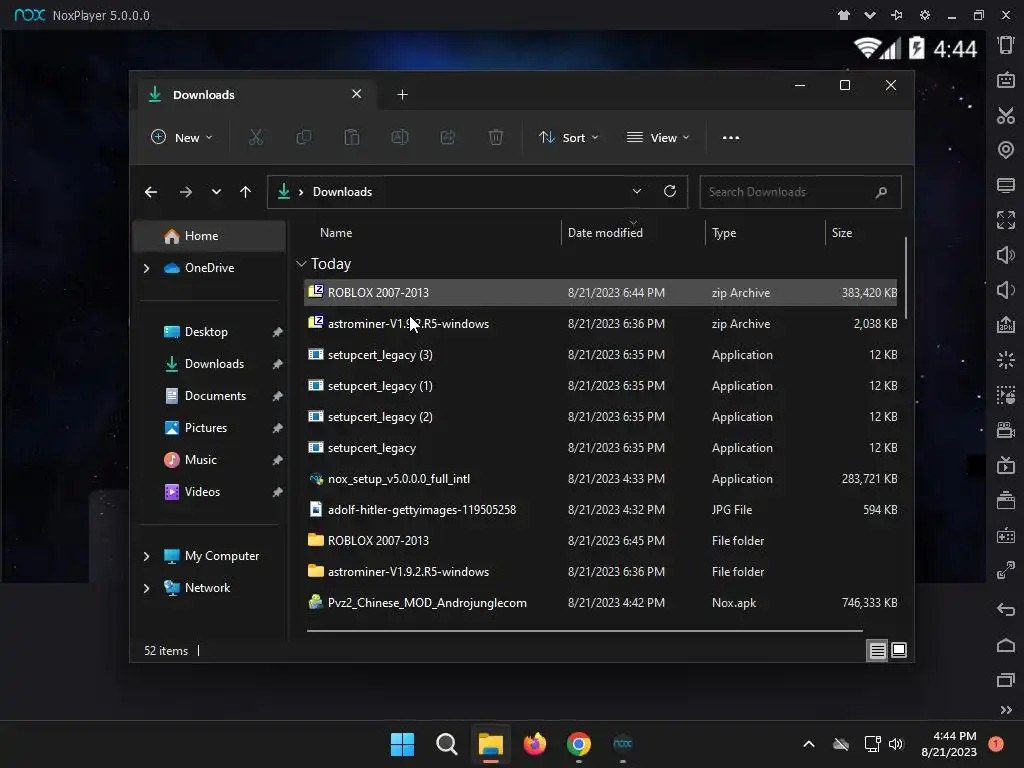1024x768 pixels.
Task: Sort by the Name column header
Action: click(336, 232)
